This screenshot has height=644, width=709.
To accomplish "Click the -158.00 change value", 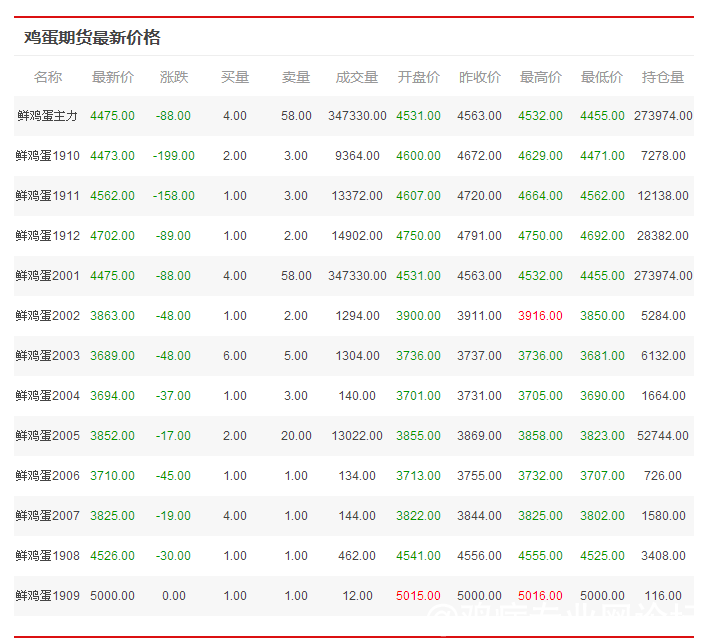I will 174,196.
